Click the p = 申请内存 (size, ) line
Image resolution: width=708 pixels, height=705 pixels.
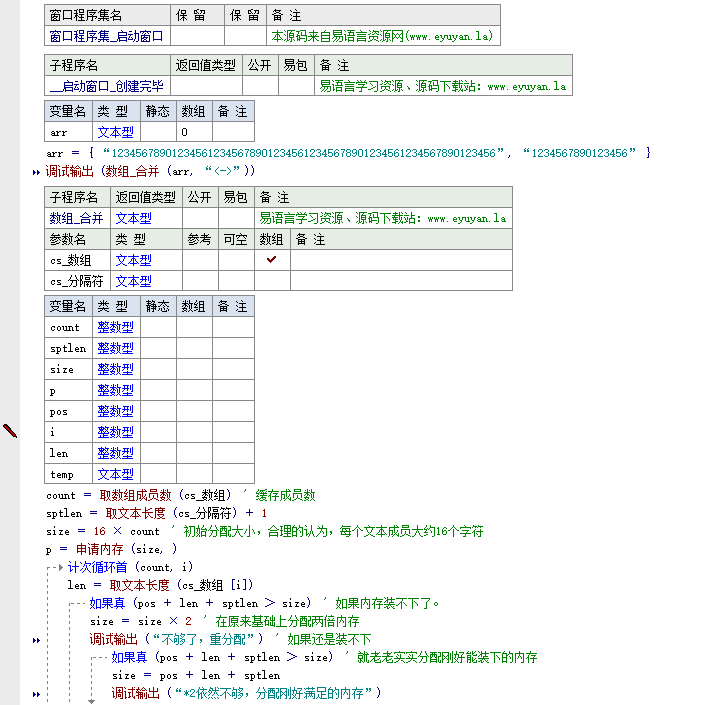111,549
